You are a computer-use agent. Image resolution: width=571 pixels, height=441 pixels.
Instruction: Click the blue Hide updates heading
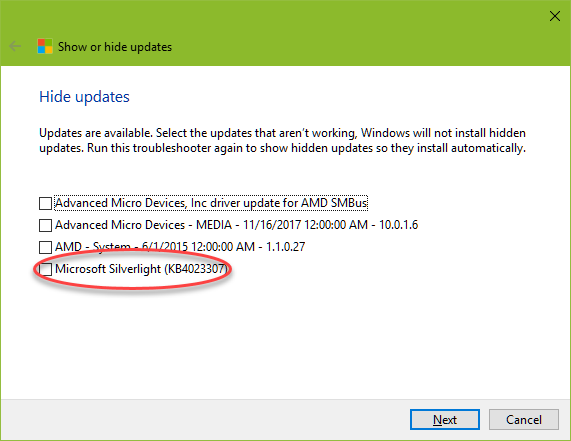click(84, 97)
